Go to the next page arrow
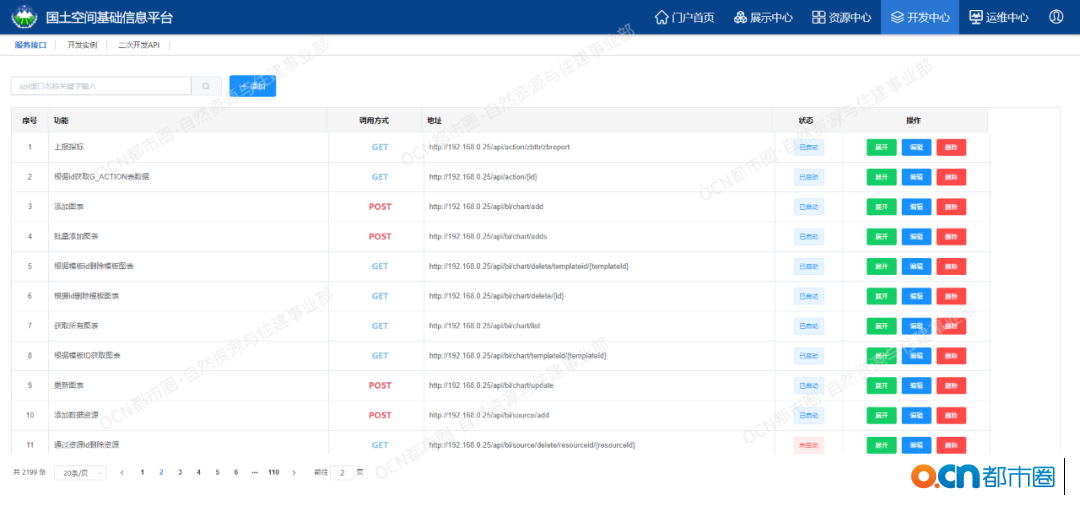 pyautogui.click(x=294, y=472)
